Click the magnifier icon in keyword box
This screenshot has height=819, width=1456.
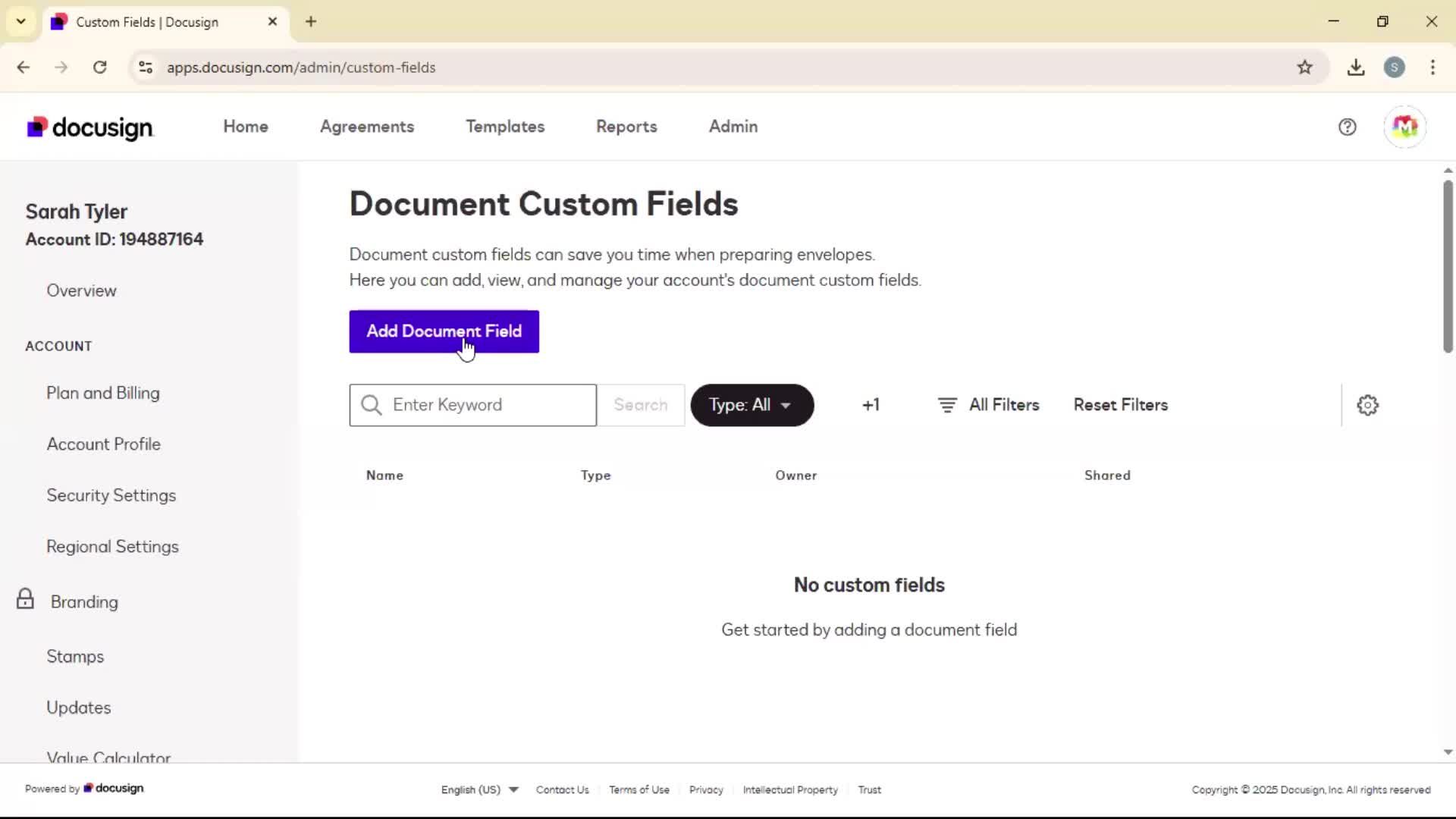pyautogui.click(x=372, y=405)
